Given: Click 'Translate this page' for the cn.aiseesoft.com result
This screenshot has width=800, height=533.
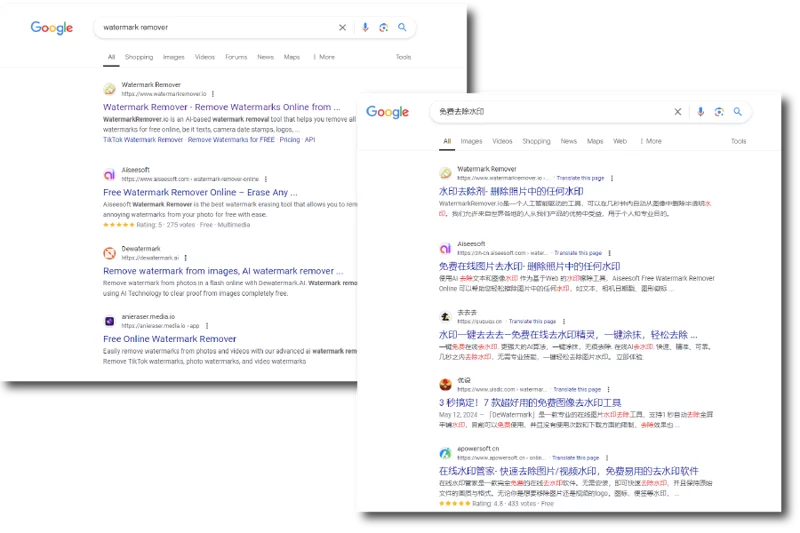Looking at the screenshot, I should pos(578,253).
